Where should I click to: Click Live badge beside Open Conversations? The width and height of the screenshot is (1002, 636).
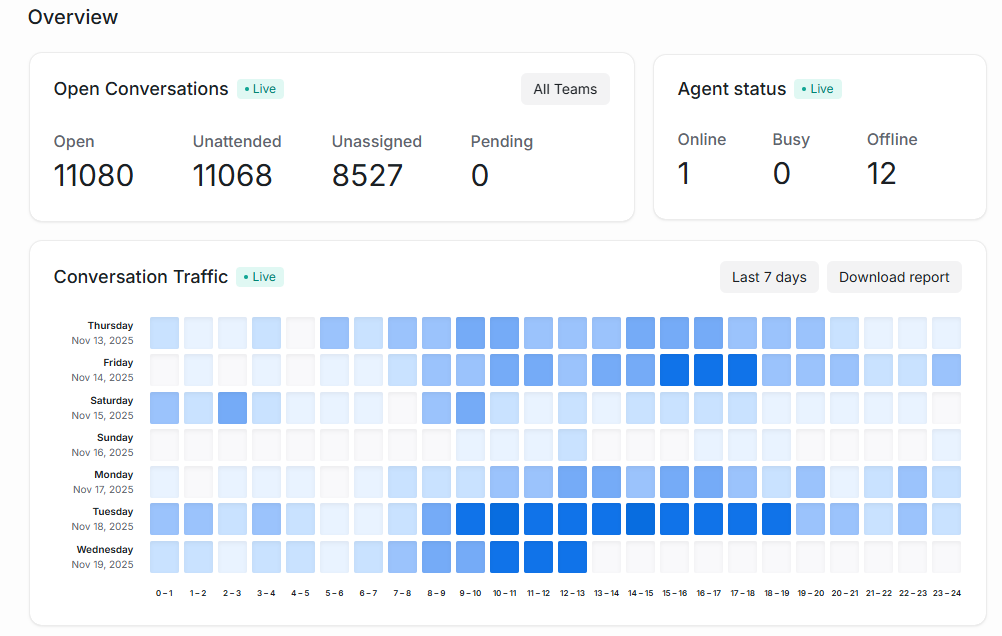pyautogui.click(x=260, y=89)
